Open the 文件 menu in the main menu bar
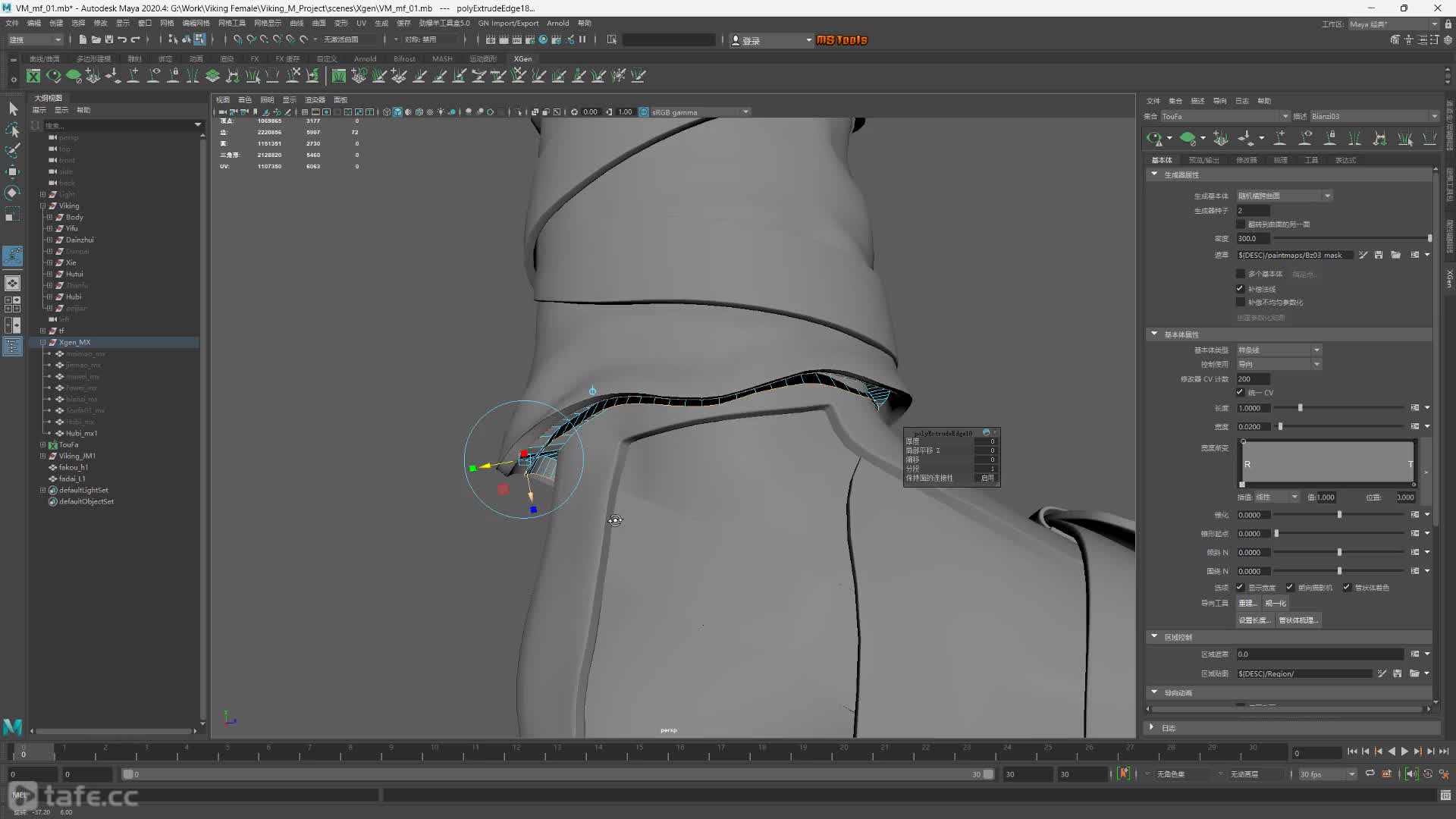The image size is (1456, 819). click(12, 23)
